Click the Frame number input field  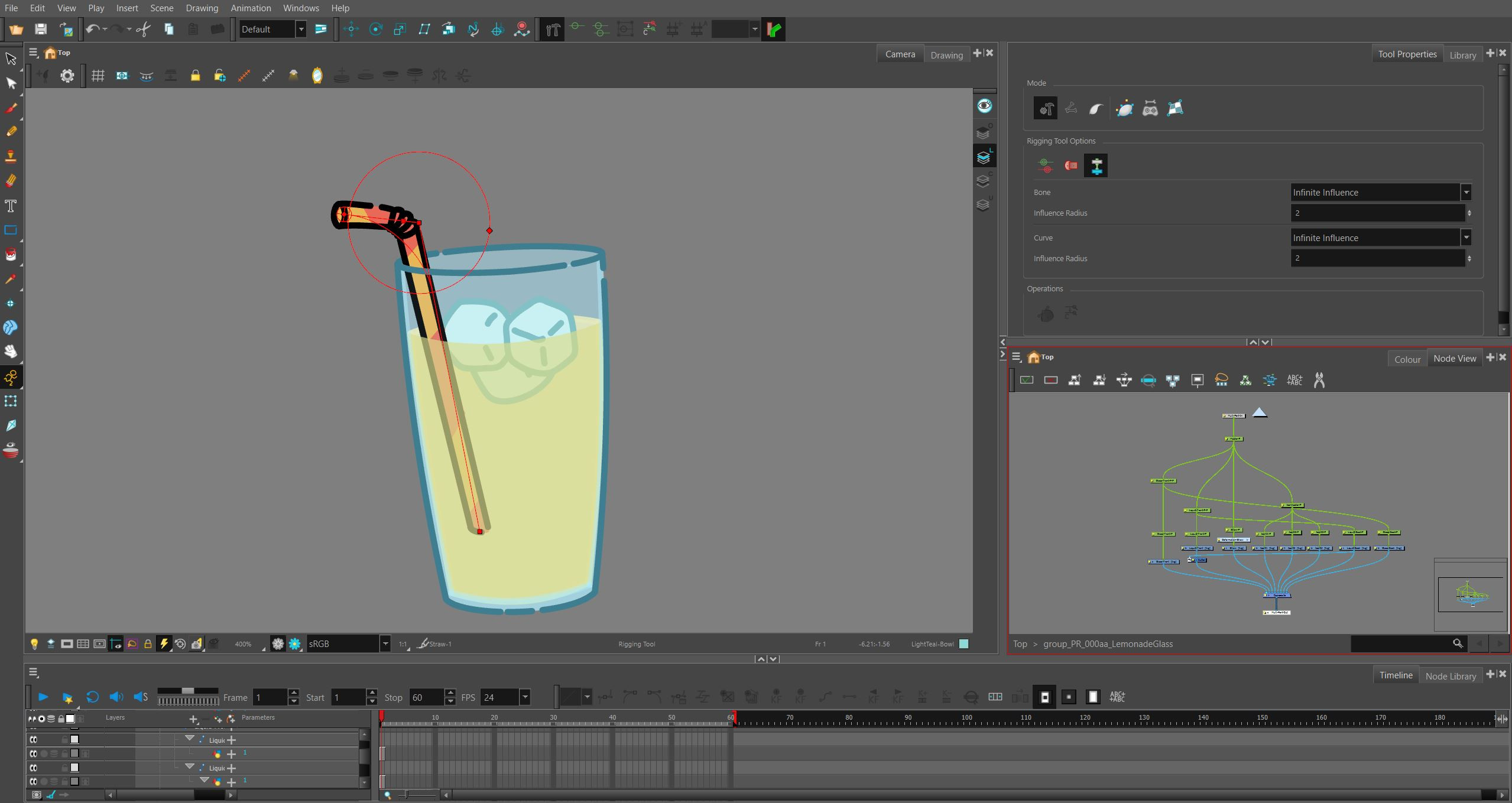tap(271, 697)
